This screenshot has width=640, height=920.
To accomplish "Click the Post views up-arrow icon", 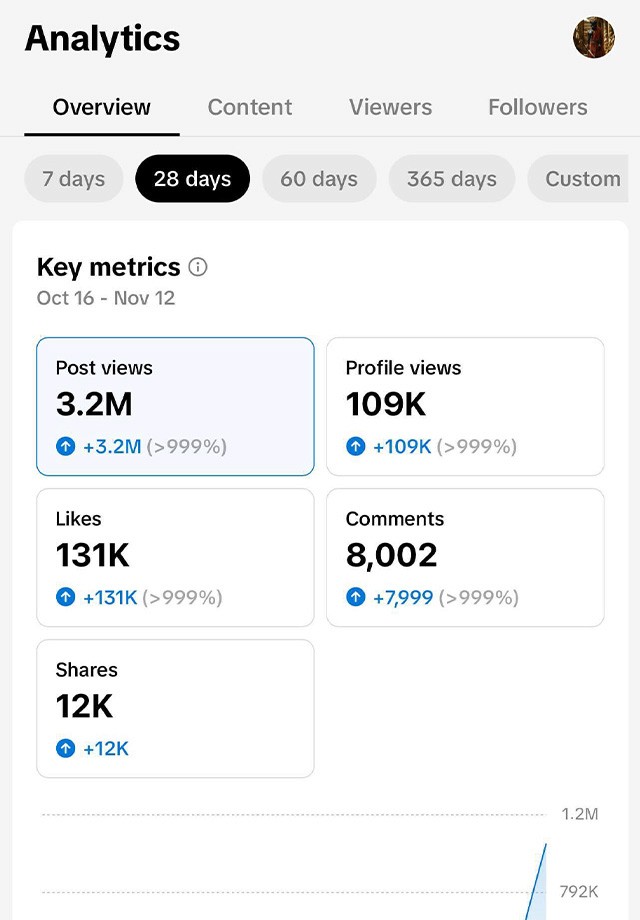I will click(x=66, y=447).
